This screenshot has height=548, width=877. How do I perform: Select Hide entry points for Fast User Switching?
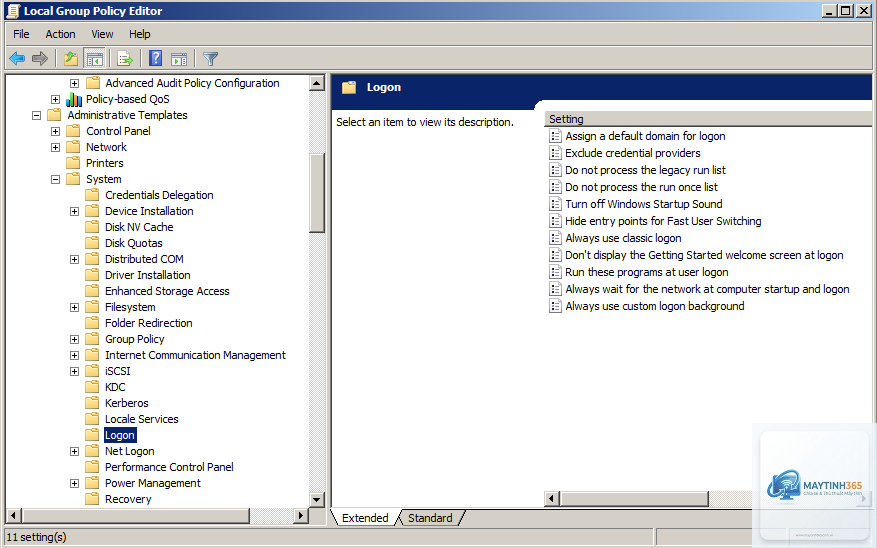pos(663,221)
